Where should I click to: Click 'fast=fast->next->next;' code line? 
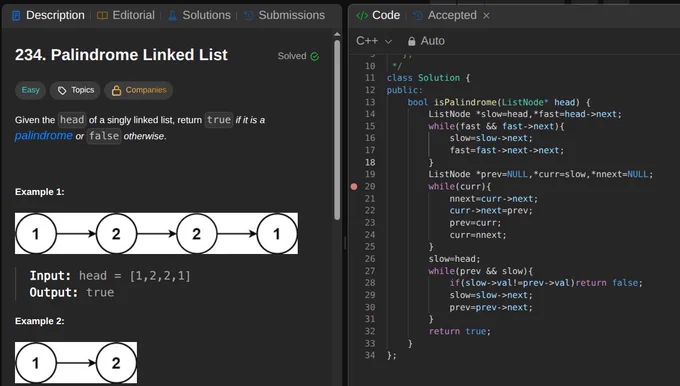pyautogui.click(x=507, y=150)
